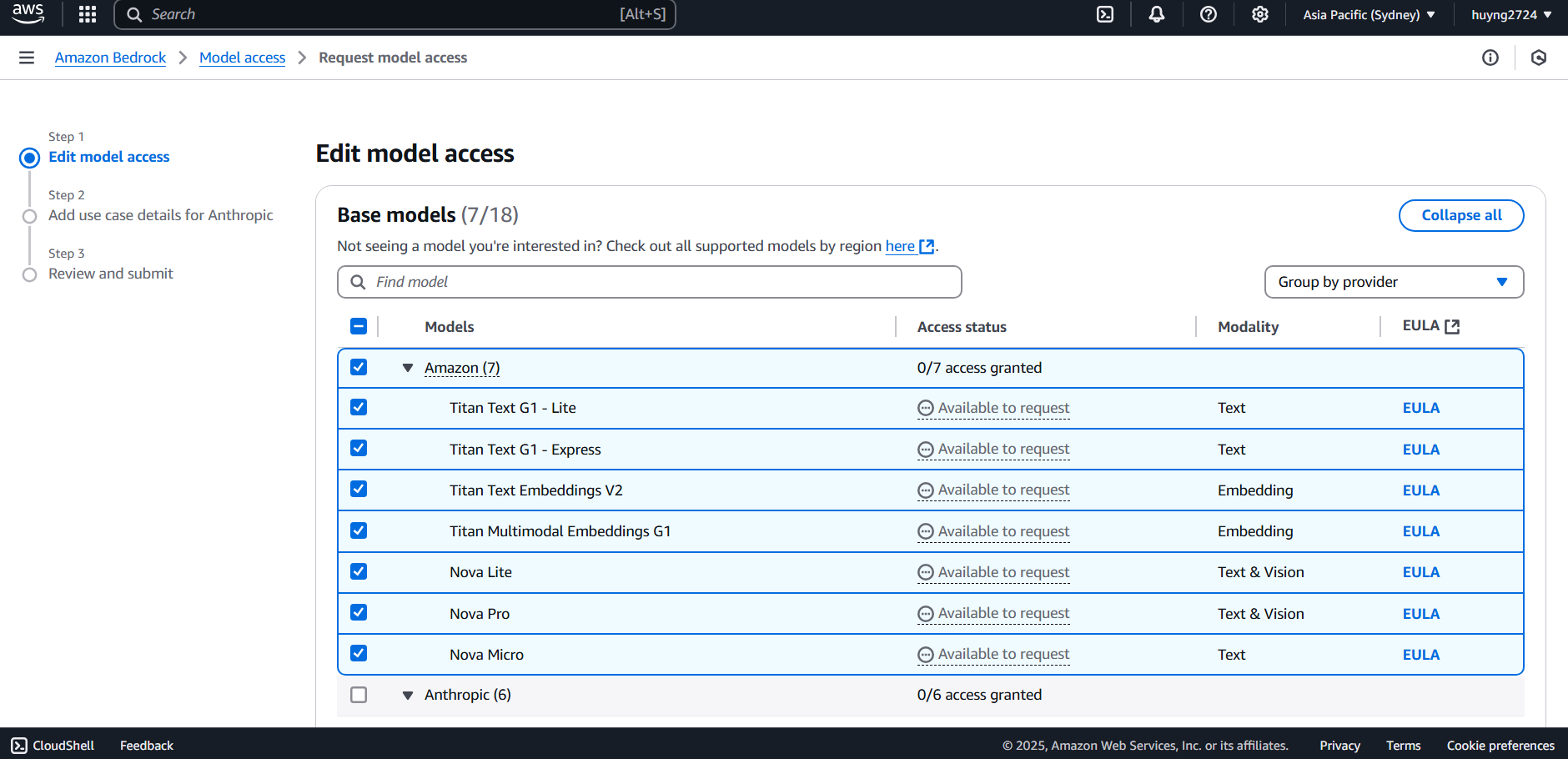The image size is (1568, 759).
Task: Uncheck Titan Multimodal Embeddings G1 checkbox
Action: click(359, 530)
